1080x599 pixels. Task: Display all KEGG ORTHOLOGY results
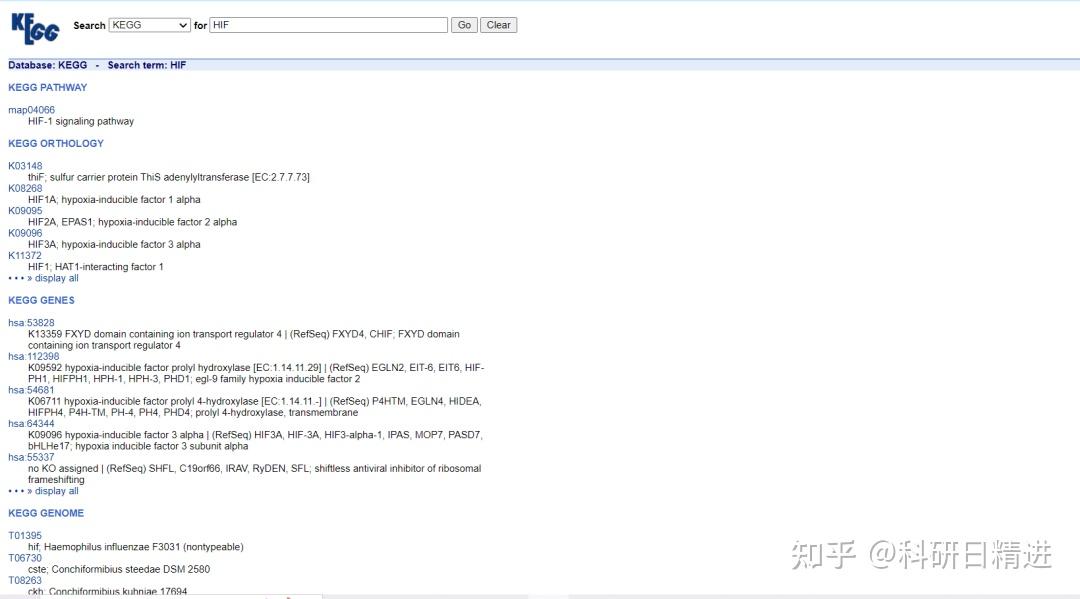56,278
